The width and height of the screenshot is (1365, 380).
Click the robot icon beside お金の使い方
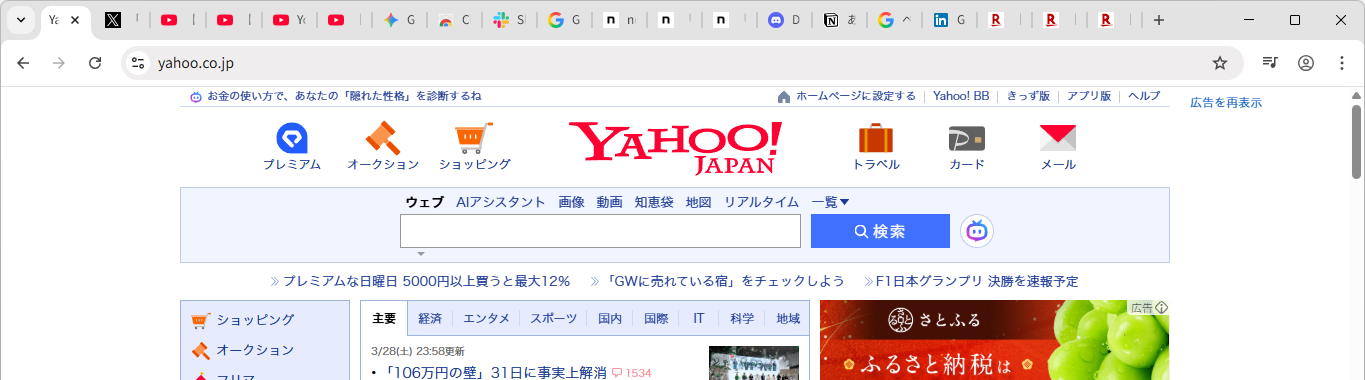point(196,97)
